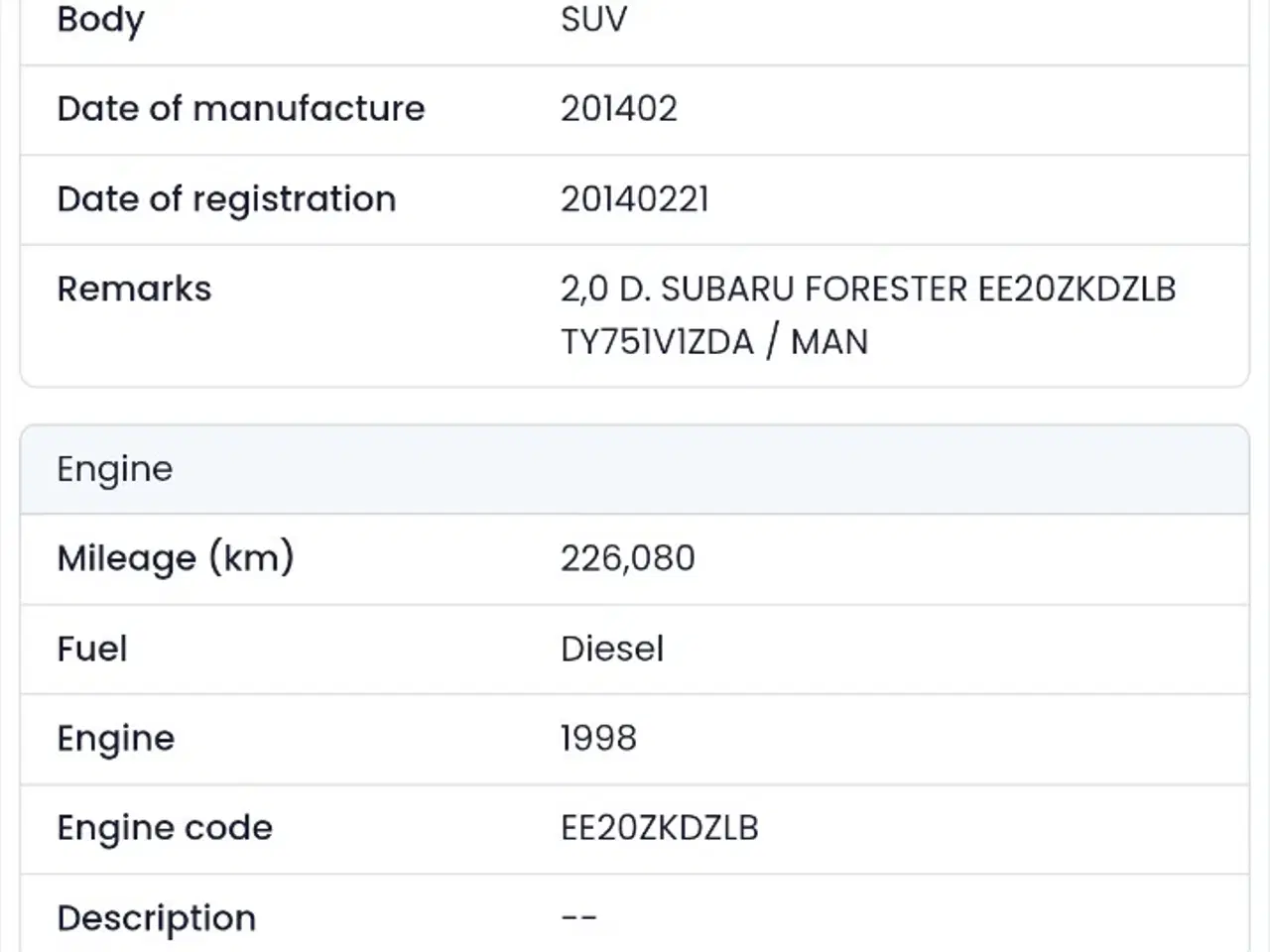Select the manufacture date value 201402
The image size is (1270, 952).
click(618, 108)
